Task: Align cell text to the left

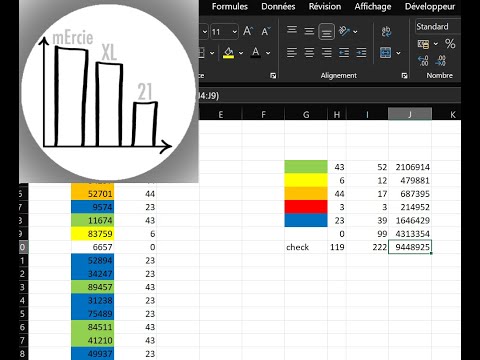Action: [292, 52]
